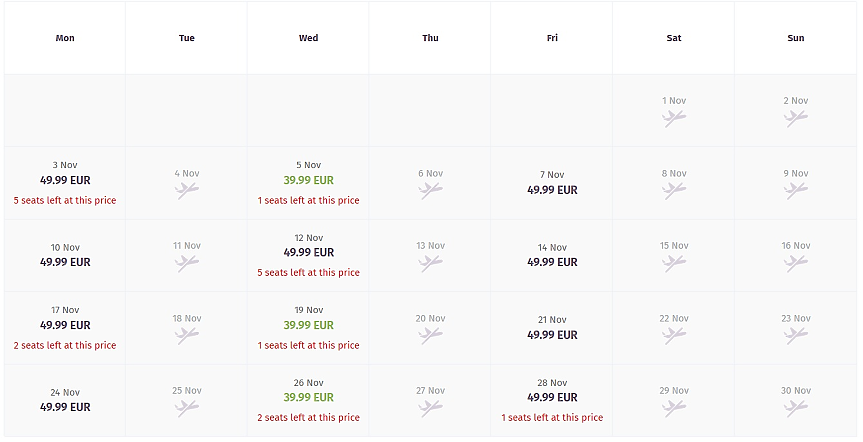Image resolution: width=863 pixels, height=442 pixels.
Task: Click the unavailable plane icon on 11 Nov
Action: (x=187, y=263)
